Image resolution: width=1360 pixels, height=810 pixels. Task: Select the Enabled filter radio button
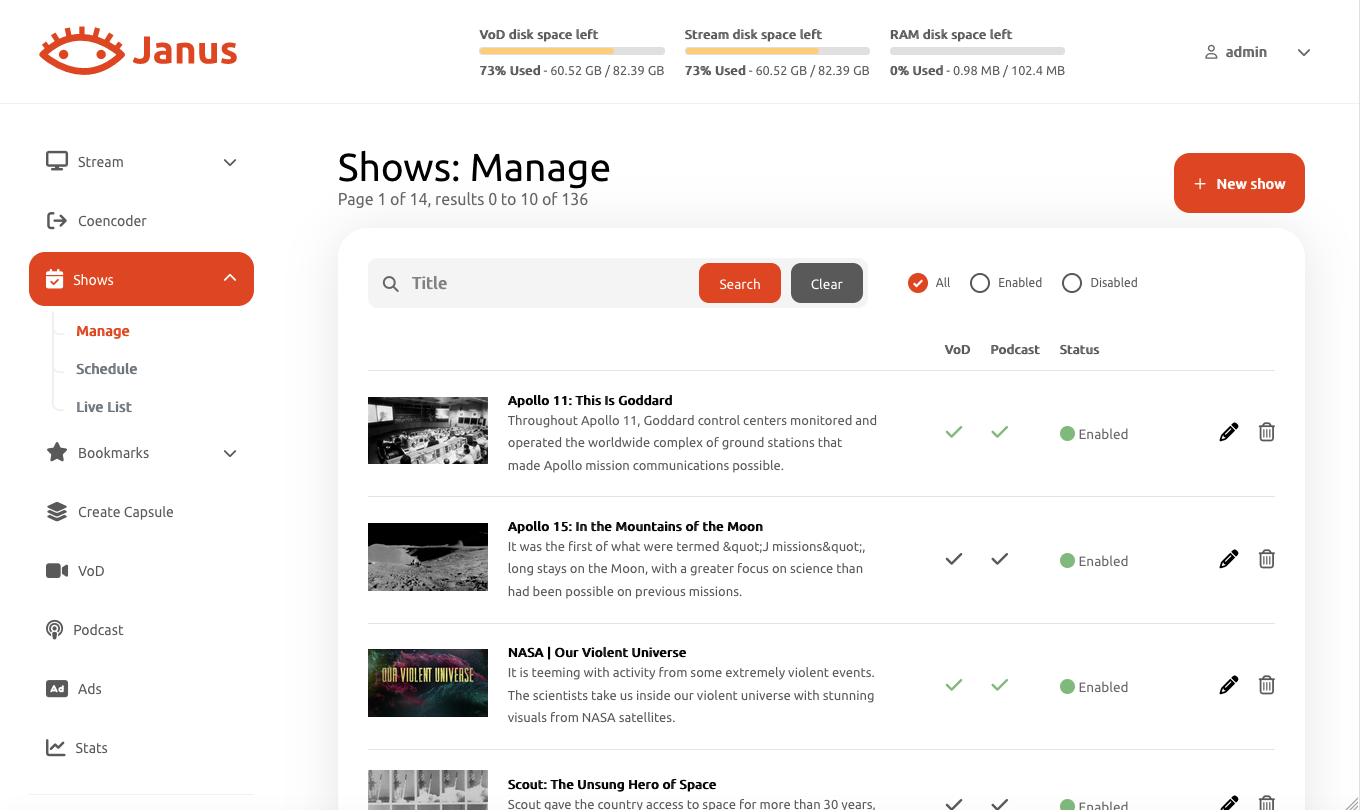click(980, 283)
